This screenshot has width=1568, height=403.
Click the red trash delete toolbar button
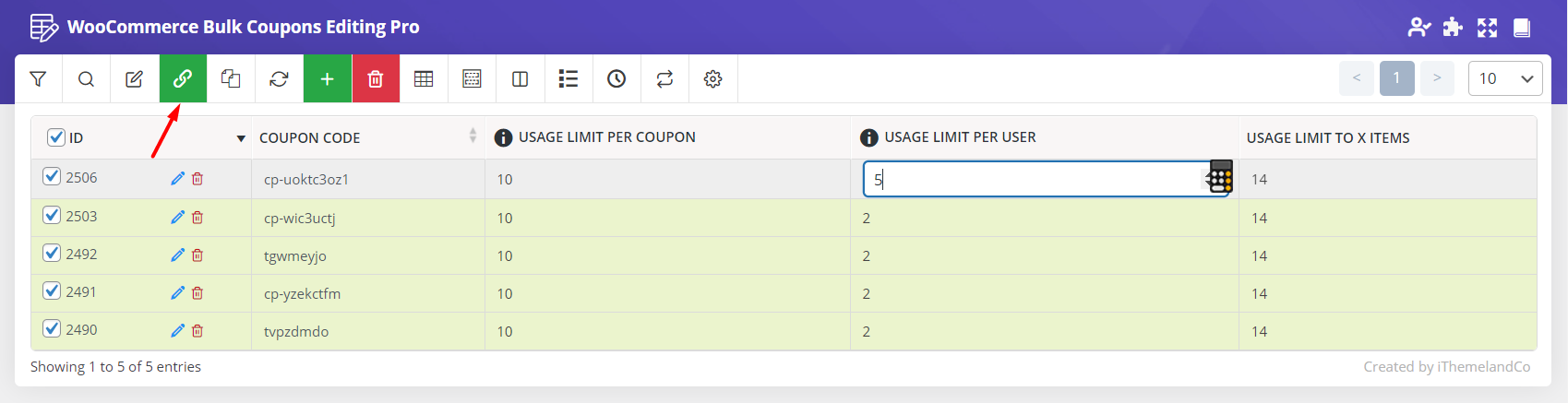(x=376, y=79)
